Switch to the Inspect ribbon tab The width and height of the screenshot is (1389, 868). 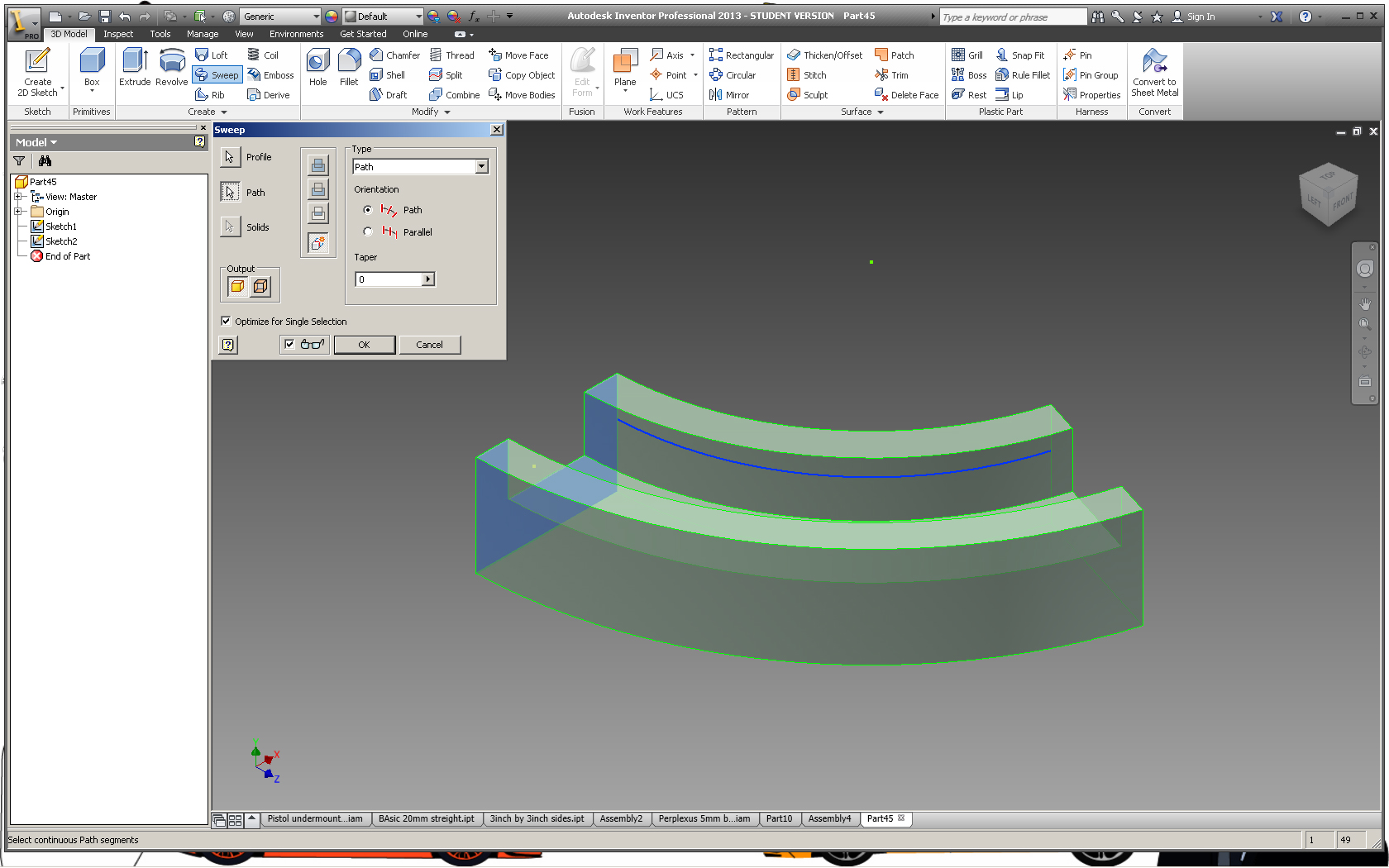click(x=118, y=34)
